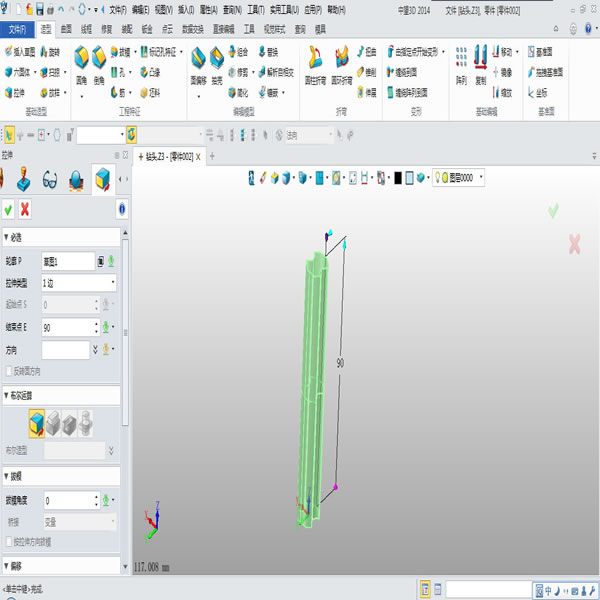Screen dimensions: 600x600
Task: Select the remove Boolean operation icon
Action: coord(69,423)
